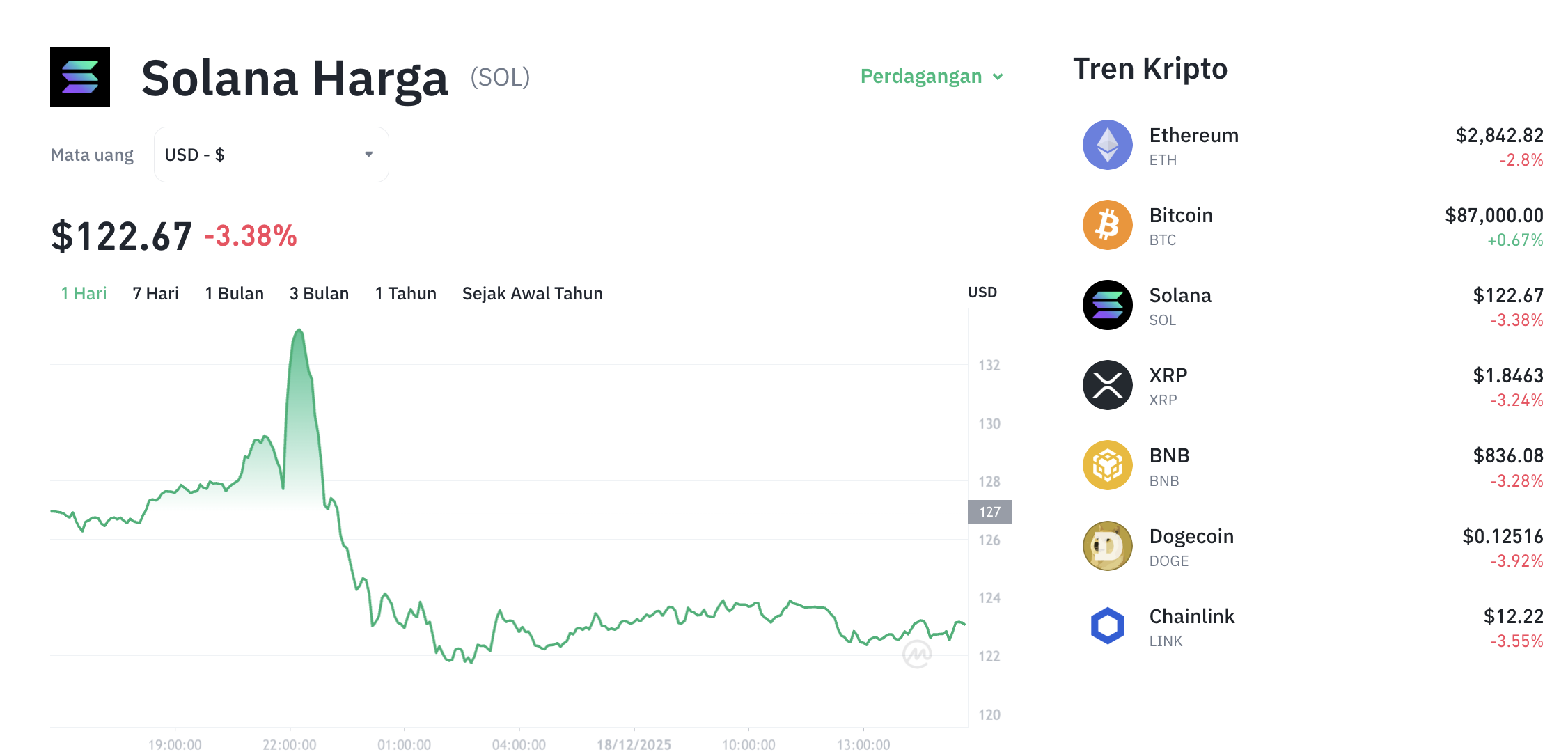Click the chevron beside USD - $ selector
The height and width of the screenshot is (752, 1568).
tap(369, 154)
